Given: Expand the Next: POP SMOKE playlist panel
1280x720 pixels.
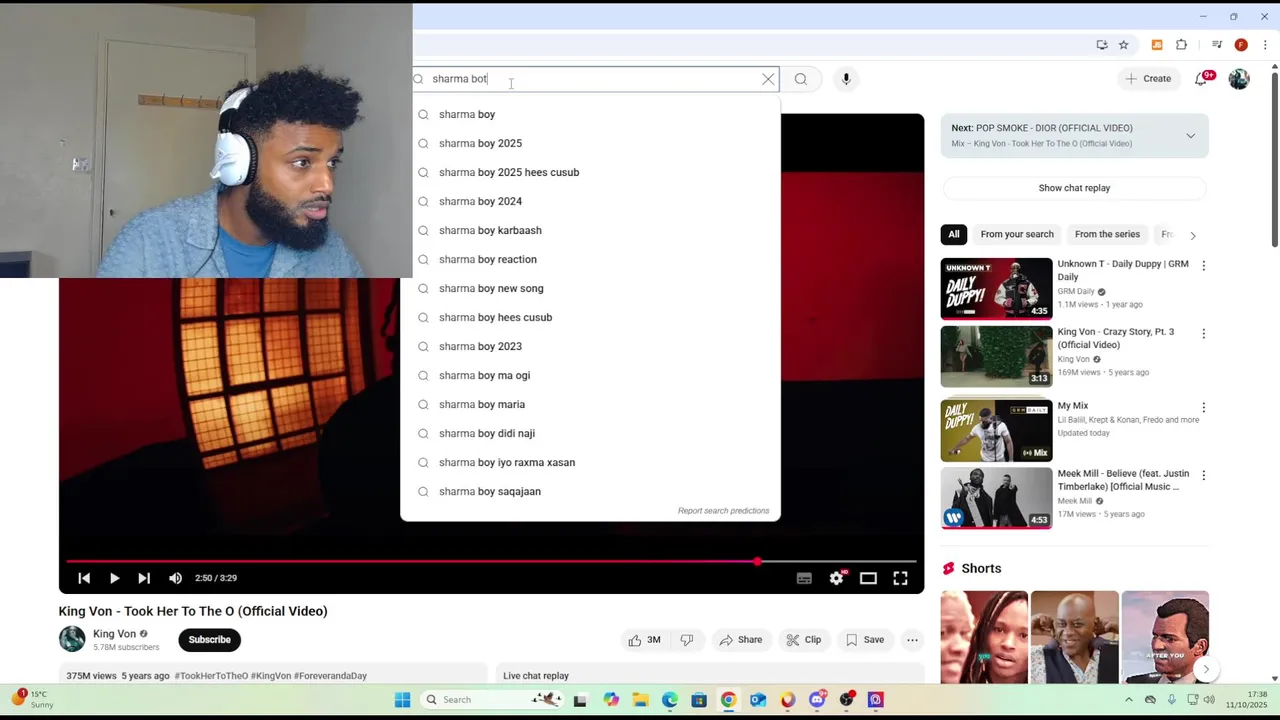Looking at the screenshot, I should tap(1190, 135).
